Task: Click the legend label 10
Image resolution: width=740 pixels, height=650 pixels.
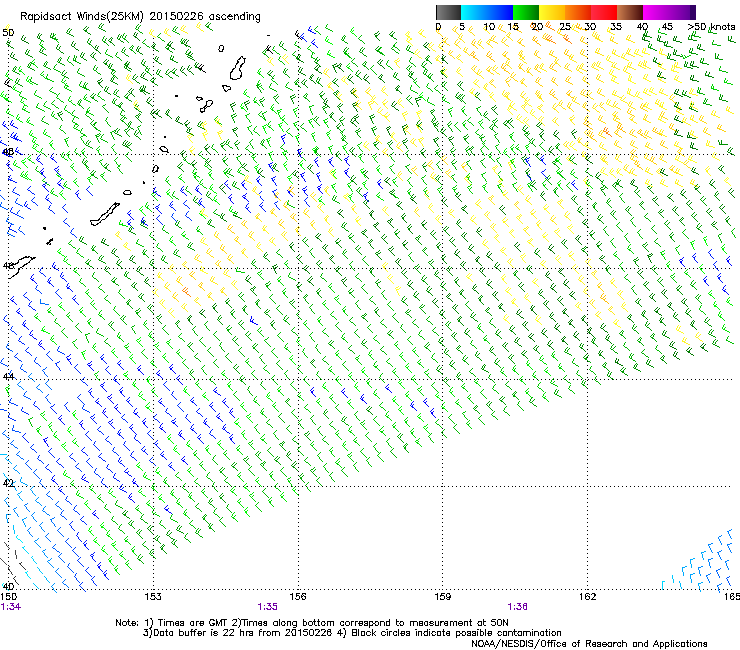Action: coord(489,27)
